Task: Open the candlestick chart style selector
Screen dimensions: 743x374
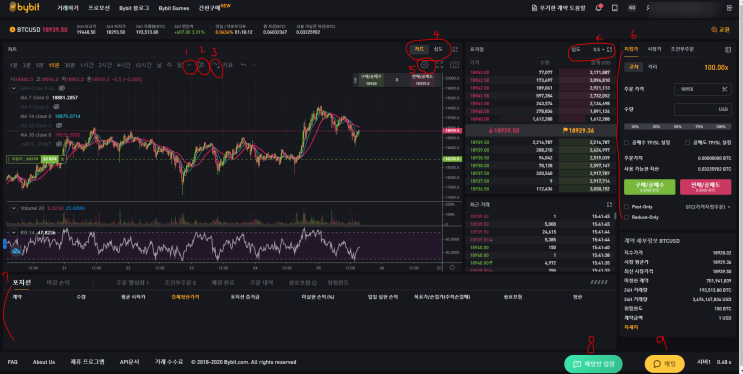Action: click(201, 65)
